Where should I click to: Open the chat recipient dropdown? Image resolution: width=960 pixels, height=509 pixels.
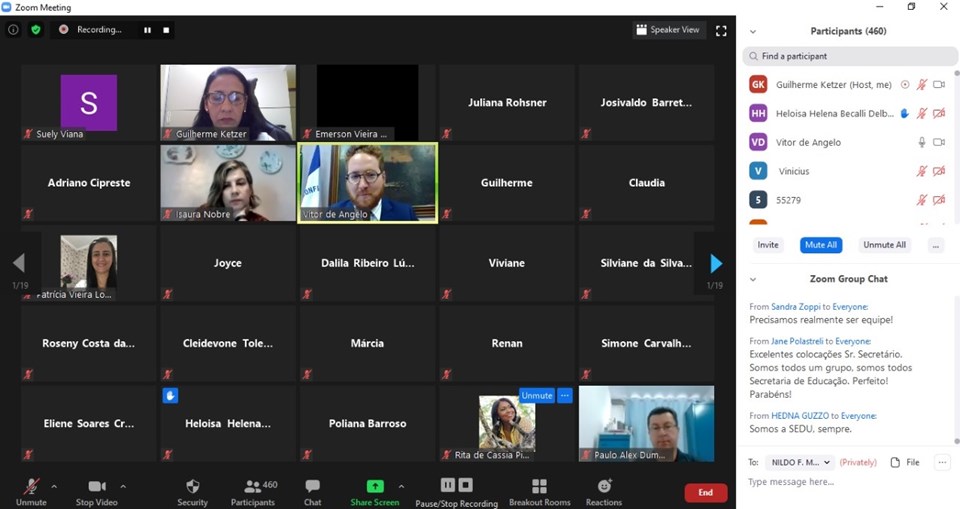tap(799, 462)
